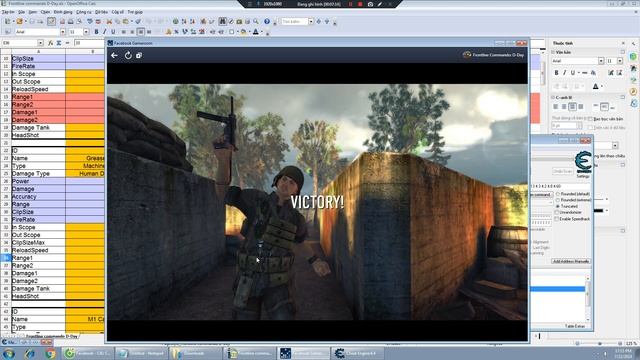Image resolution: width=640 pixels, height=360 pixels.
Task: Click Italic in the sidebar properties panel
Action: coord(564,73)
